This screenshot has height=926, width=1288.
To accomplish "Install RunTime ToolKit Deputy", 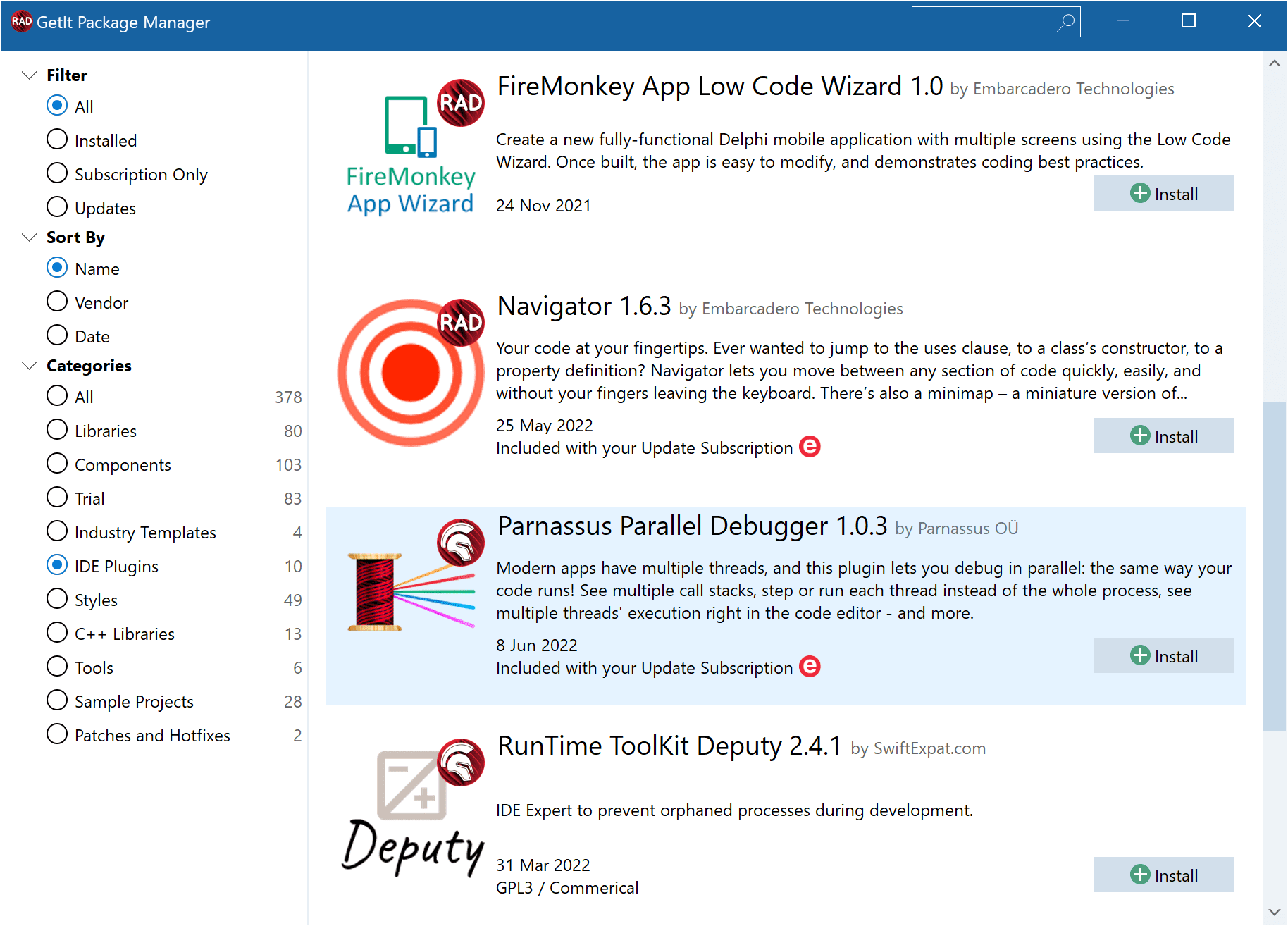I will coord(1163,875).
